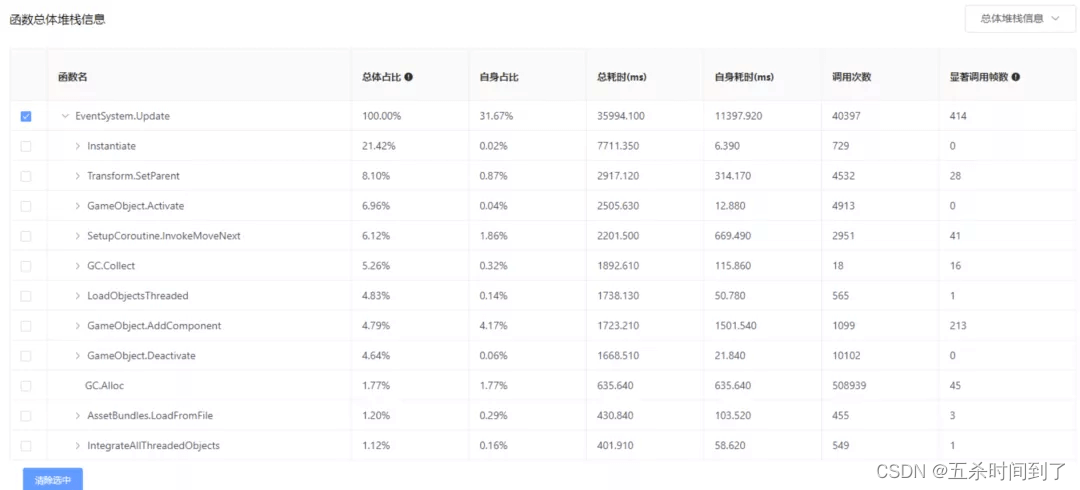Click info icon next to 总体占比 header
Screen dimensions: 1080x490
click(408, 77)
